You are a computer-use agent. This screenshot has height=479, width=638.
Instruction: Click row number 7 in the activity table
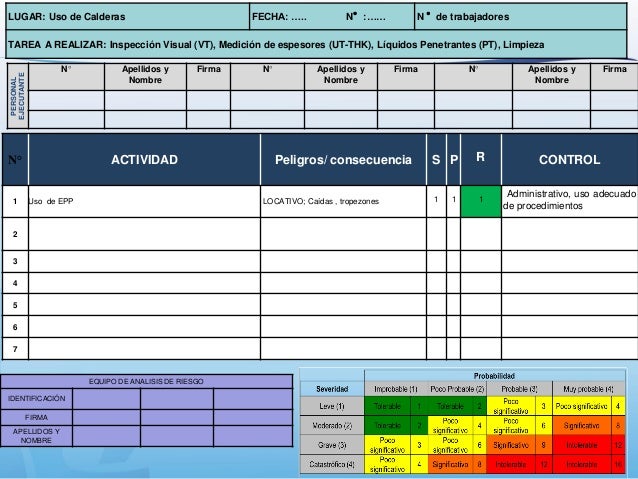pyautogui.click(x=15, y=349)
